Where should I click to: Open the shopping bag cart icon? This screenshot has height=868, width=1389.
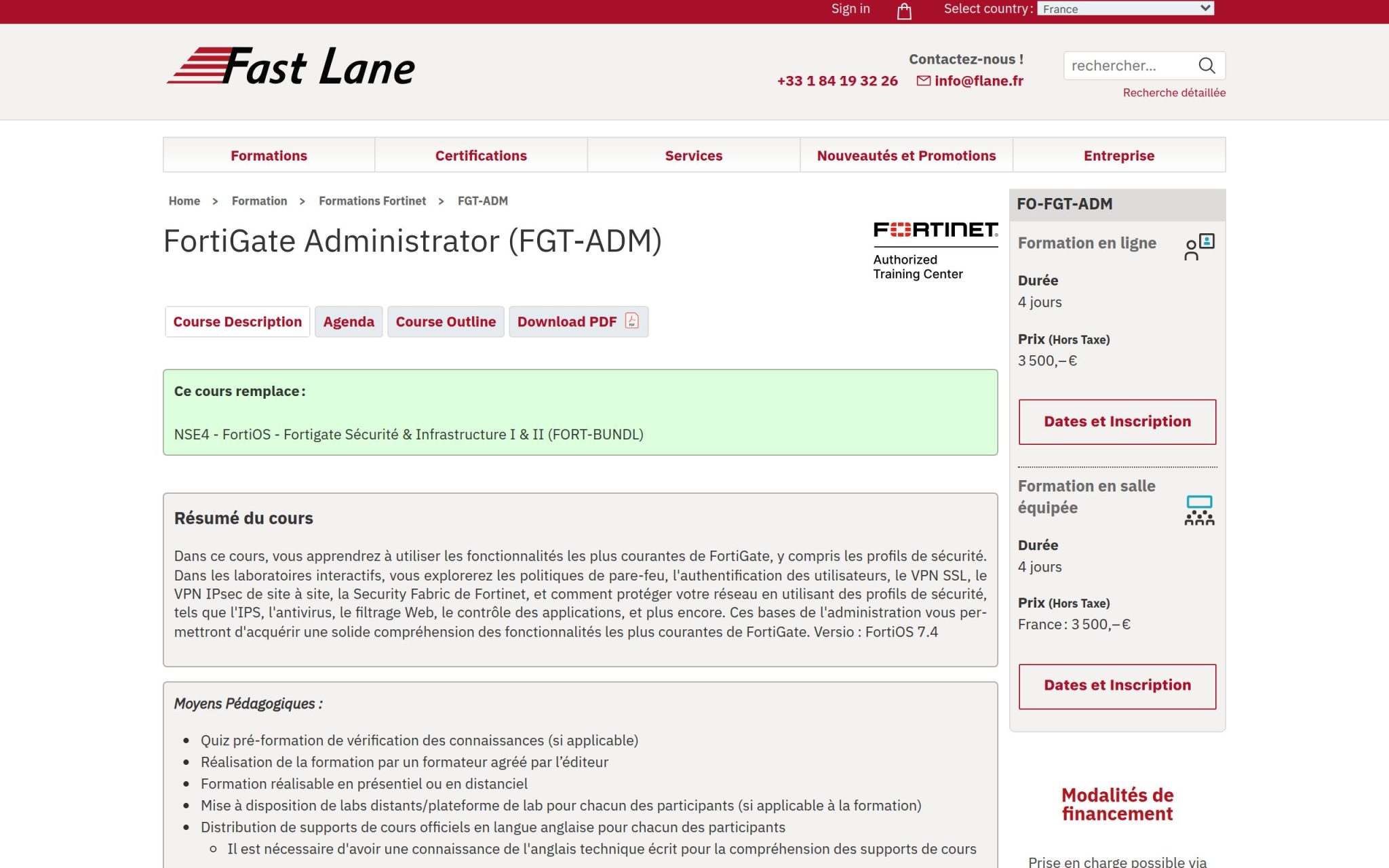point(904,11)
